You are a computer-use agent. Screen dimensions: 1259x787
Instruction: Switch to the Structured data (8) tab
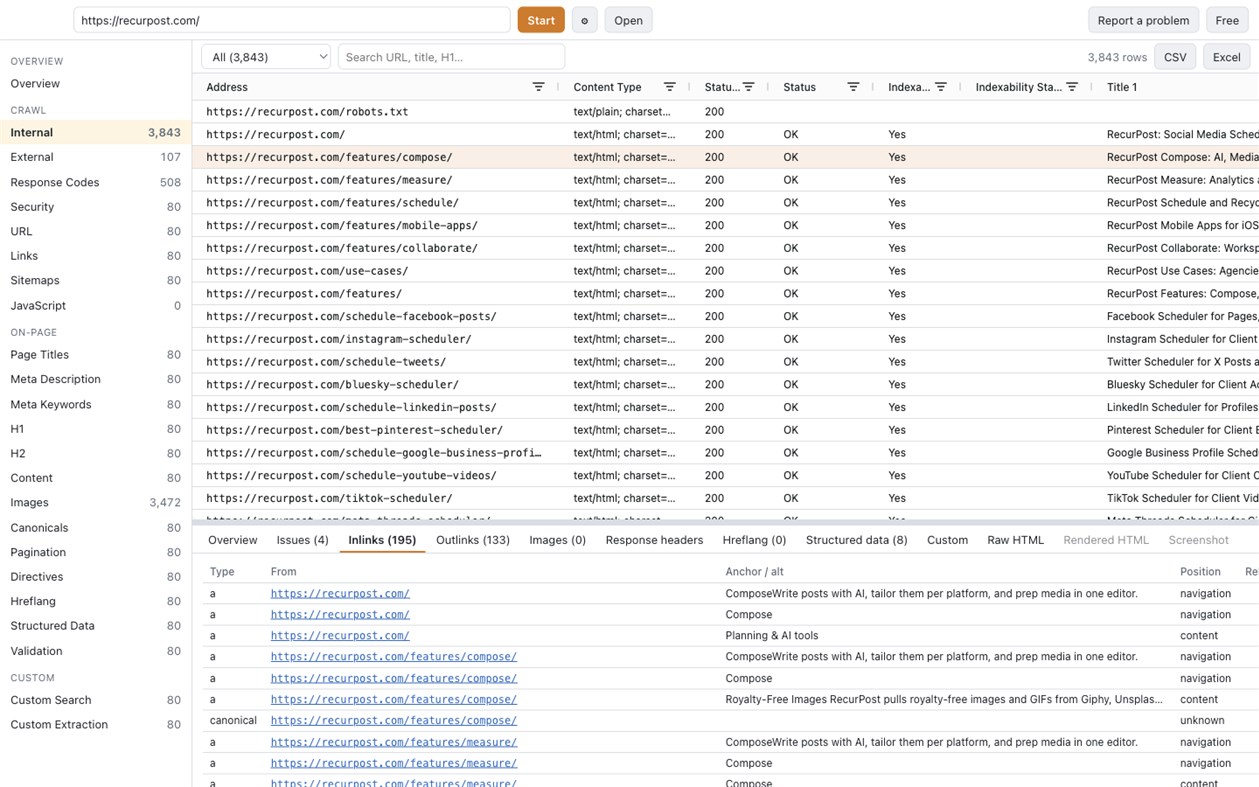point(856,540)
